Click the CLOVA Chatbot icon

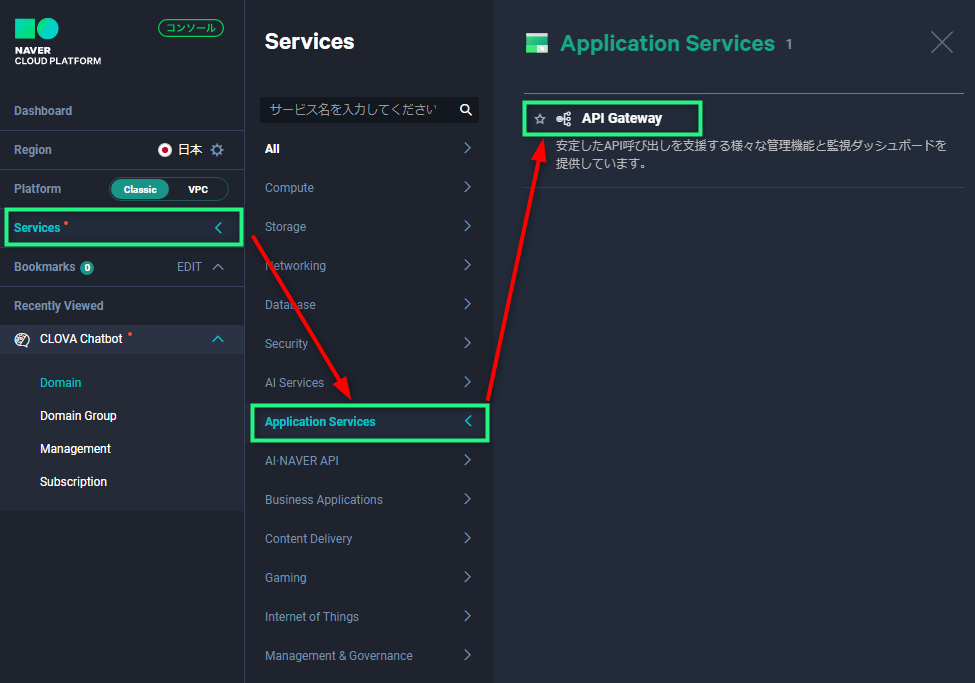[x=22, y=340]
